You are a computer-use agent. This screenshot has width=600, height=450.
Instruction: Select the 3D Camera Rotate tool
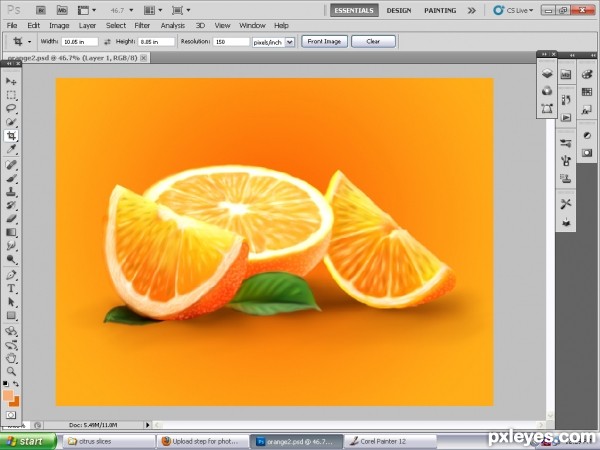(x=11, y=345)
